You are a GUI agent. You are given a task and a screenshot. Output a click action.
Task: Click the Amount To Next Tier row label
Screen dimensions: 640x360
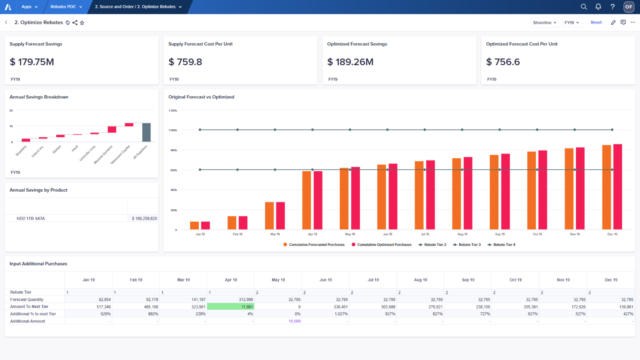[29, 307]
